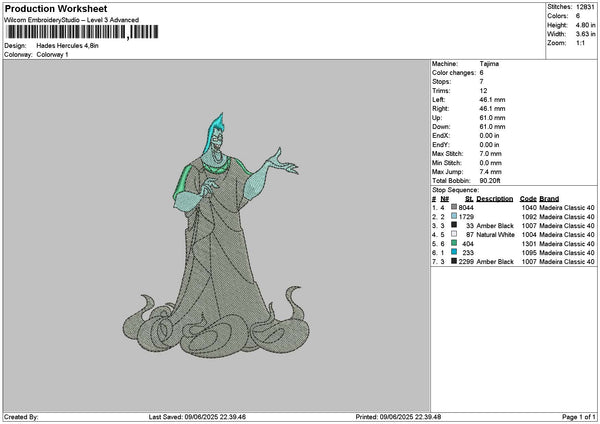This screenshot has width=600, height=424.
Task: Click stitch count 404 in stop row 5
Action: tap(468, 244)
